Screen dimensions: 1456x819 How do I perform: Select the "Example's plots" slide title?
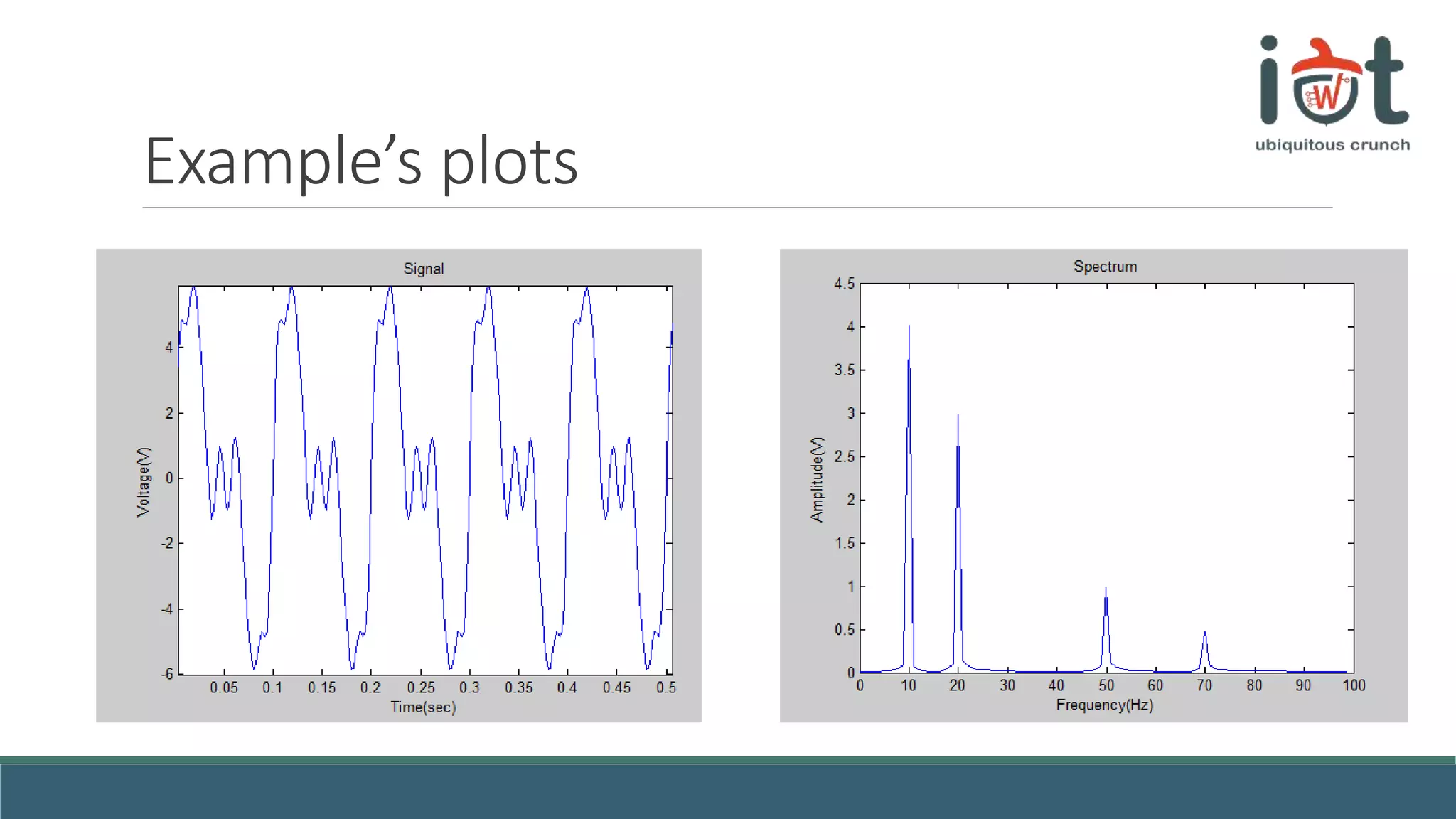click(x=361, y=162)
